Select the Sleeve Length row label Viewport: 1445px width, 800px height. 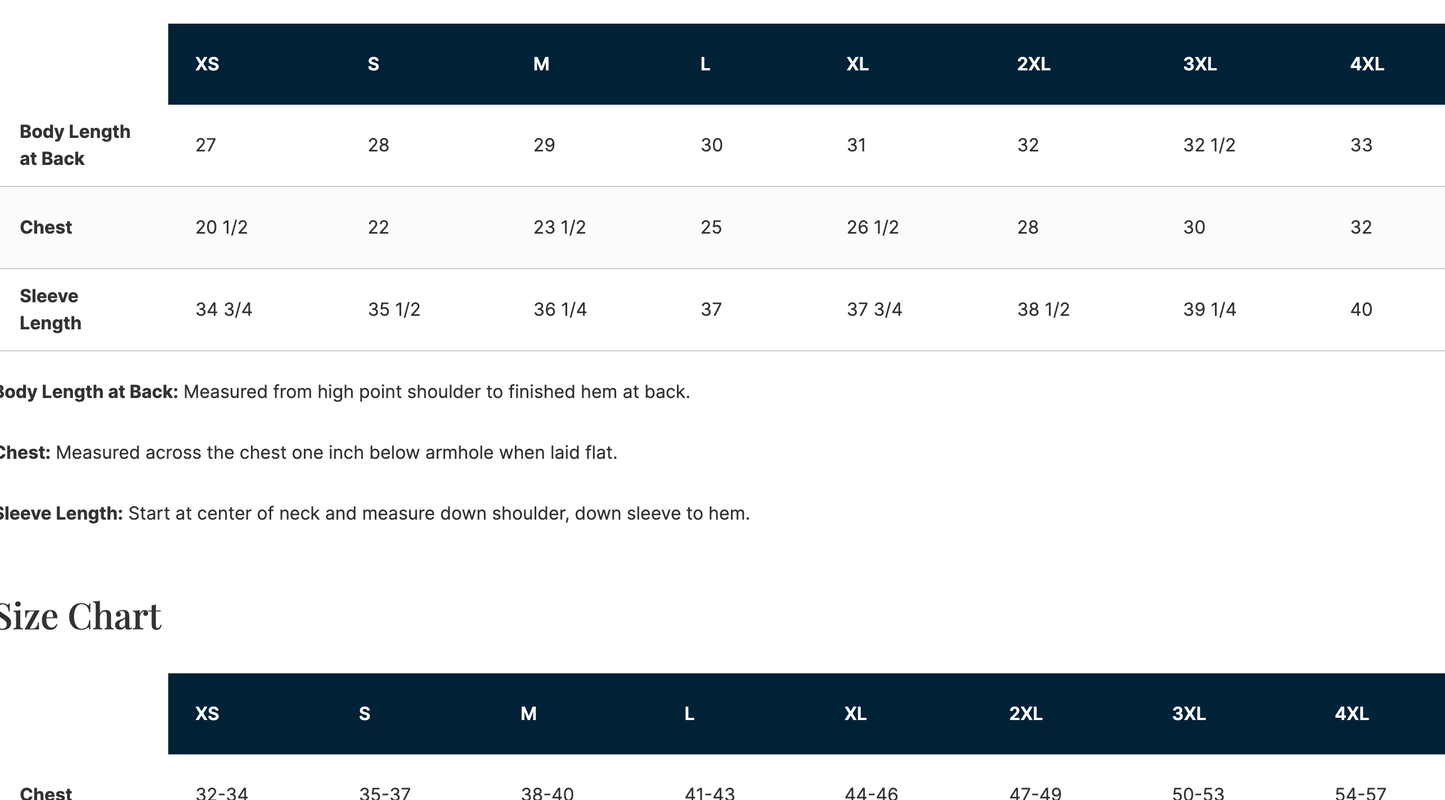click(x=51, y=309)
